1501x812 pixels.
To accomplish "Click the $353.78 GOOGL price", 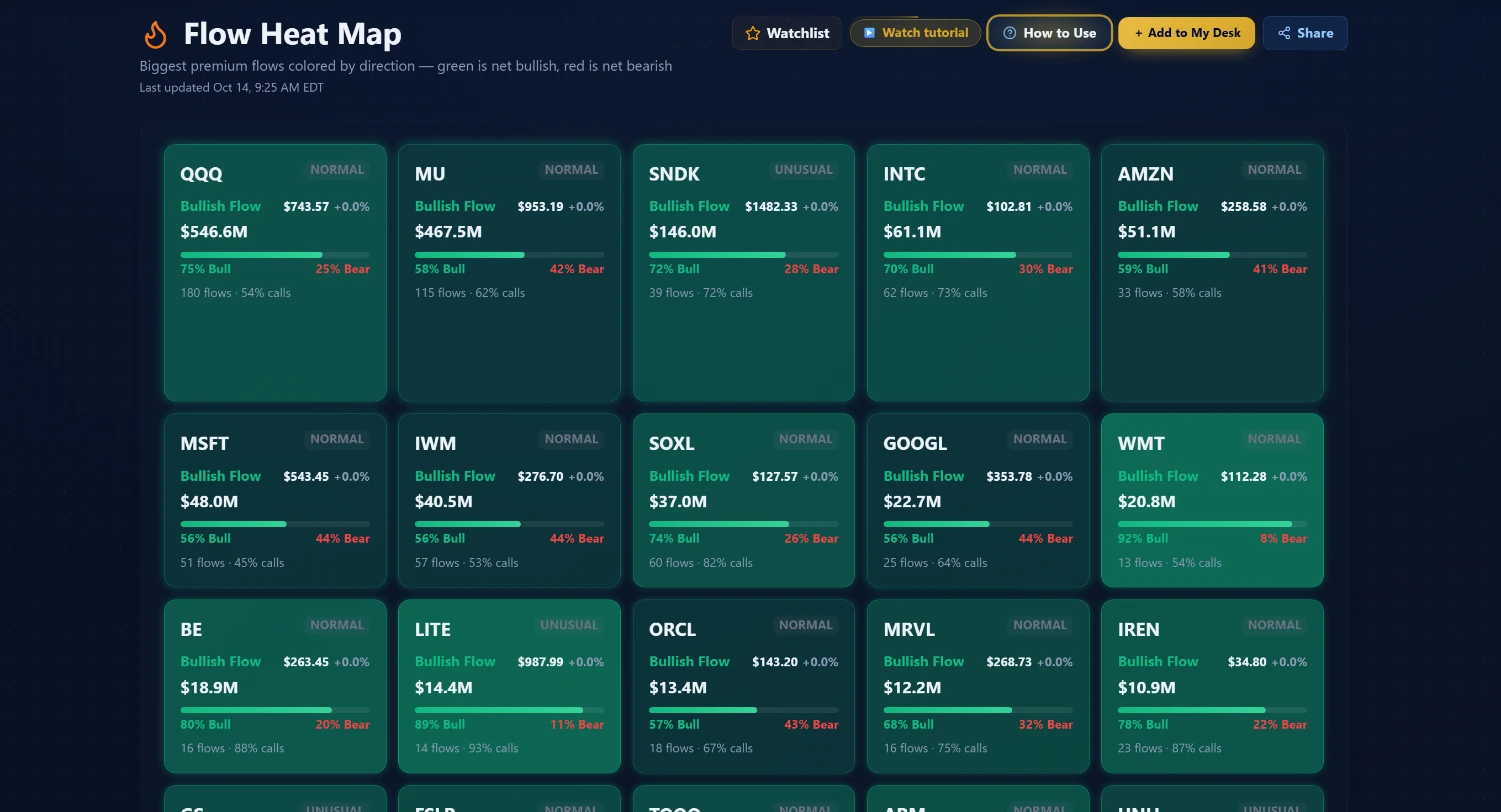I will click(x=1009, y=477).
